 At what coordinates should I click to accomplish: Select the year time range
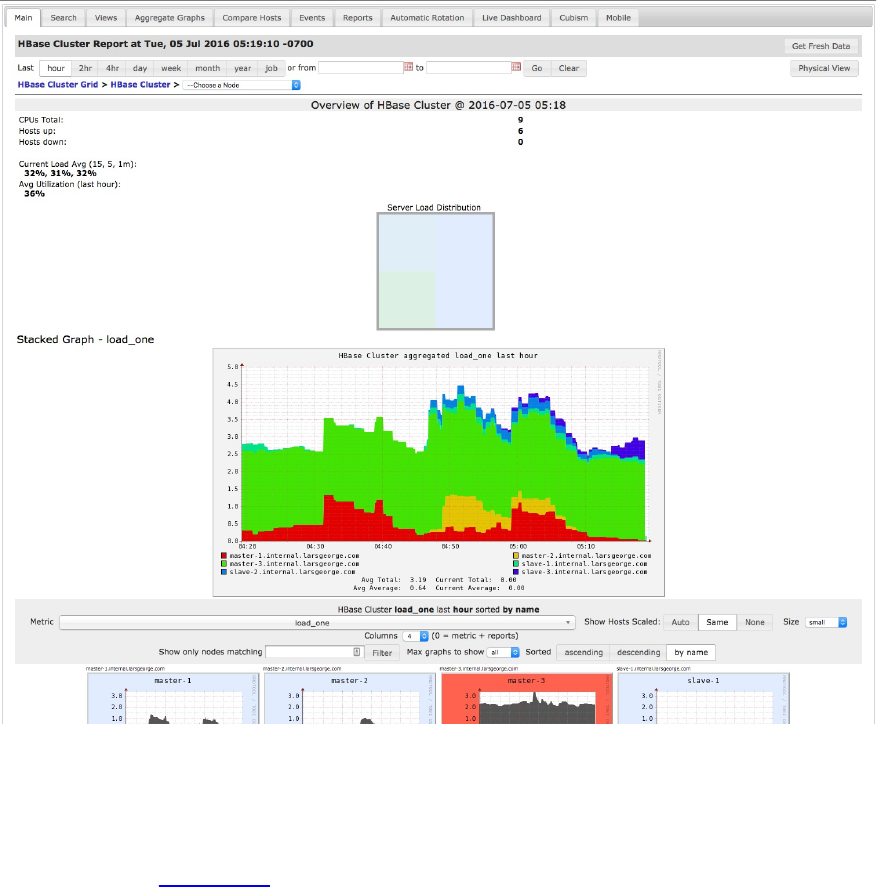click(242, 68)
